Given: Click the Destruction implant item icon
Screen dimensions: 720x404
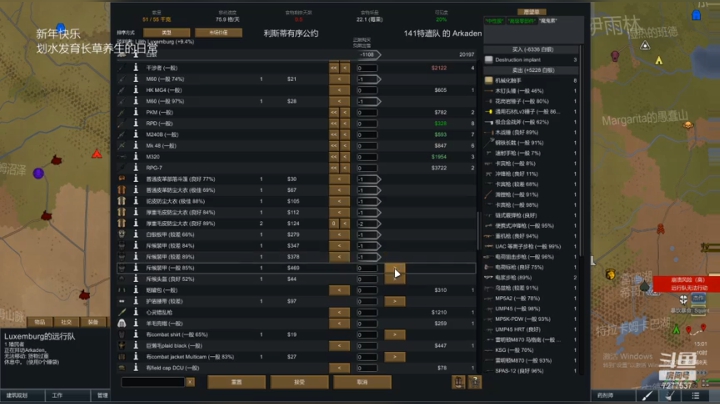Looking at the screenshot, I should click(489, 60).
